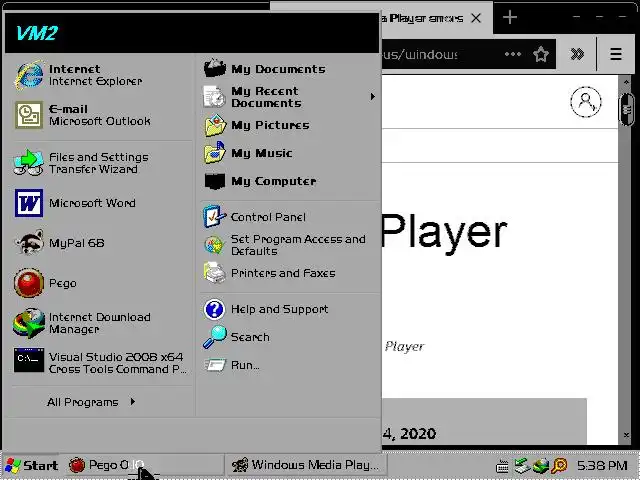Open Run dialog icon
Screen dimensions: 640x480
pos(214,364)
